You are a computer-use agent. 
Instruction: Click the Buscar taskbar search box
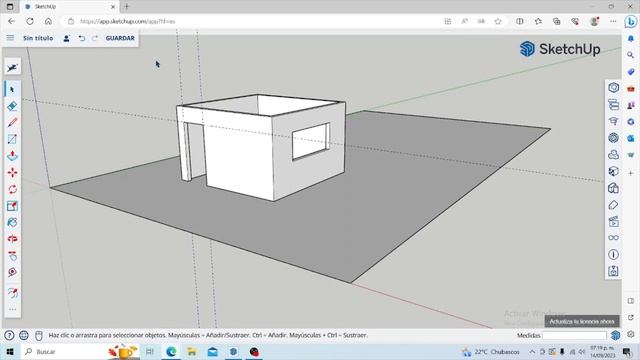80,352
